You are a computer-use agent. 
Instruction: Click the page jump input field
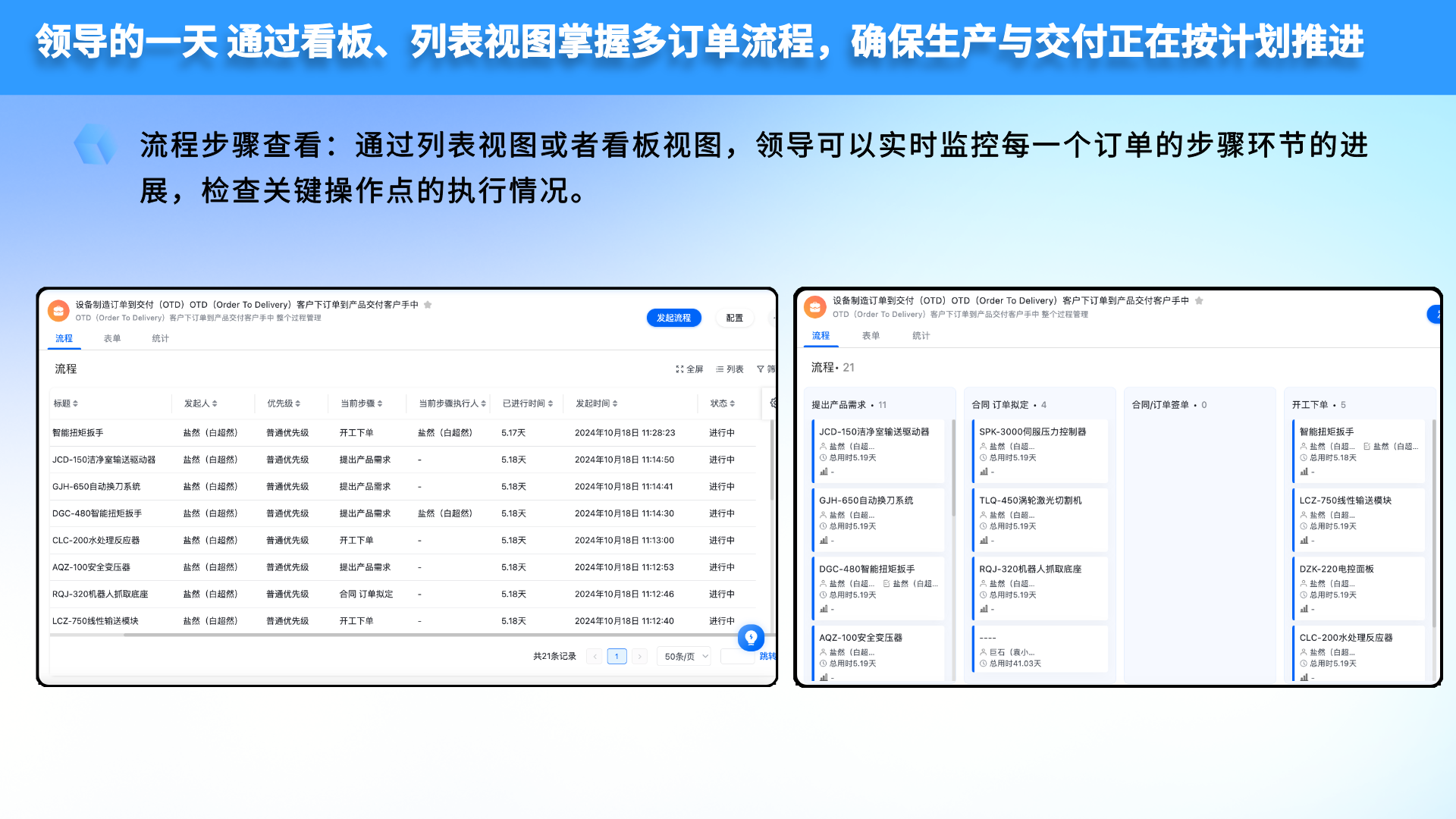[x=736, y=657]
